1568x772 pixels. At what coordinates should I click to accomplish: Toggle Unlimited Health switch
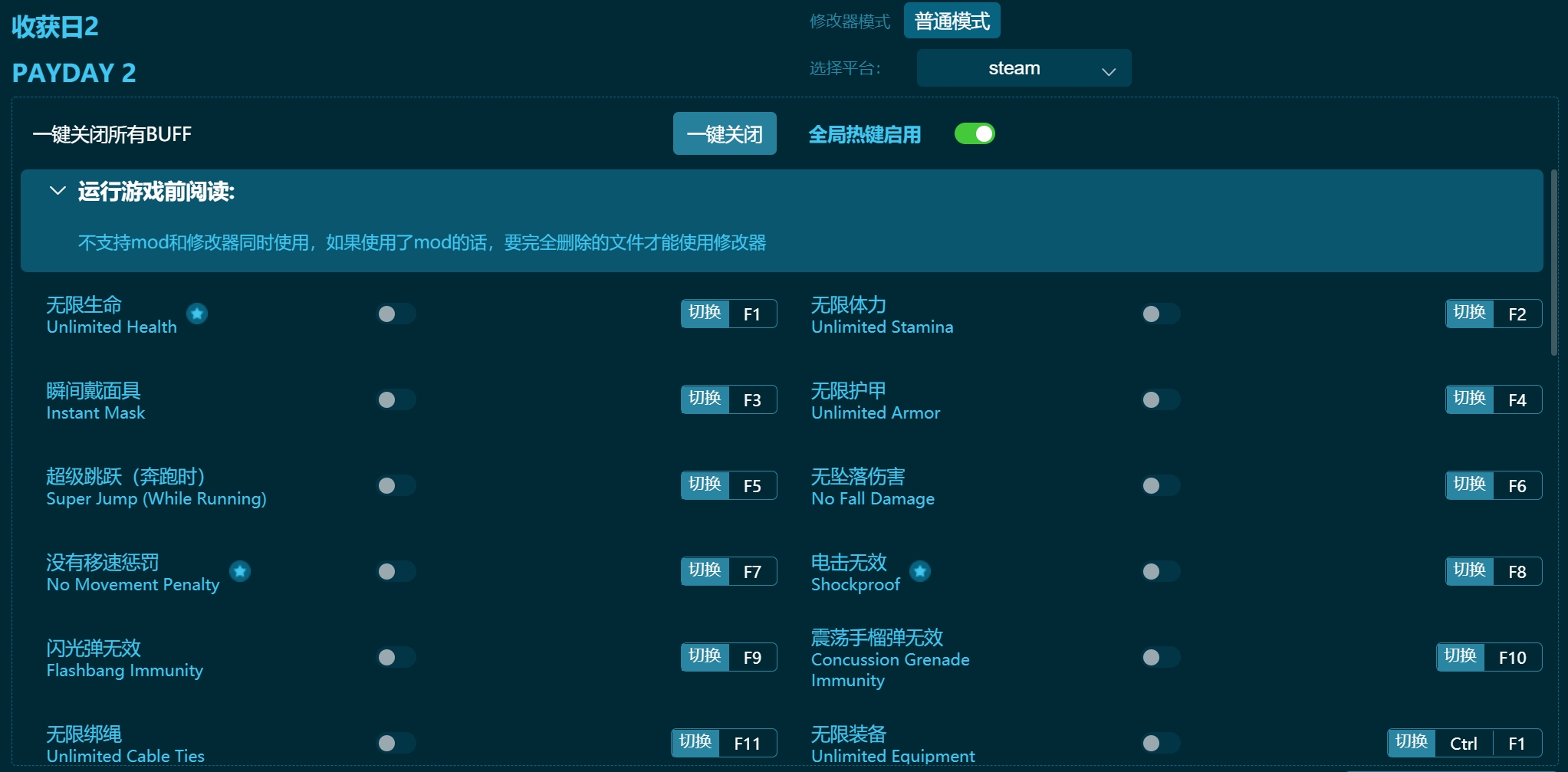click(x=396, y=314)
